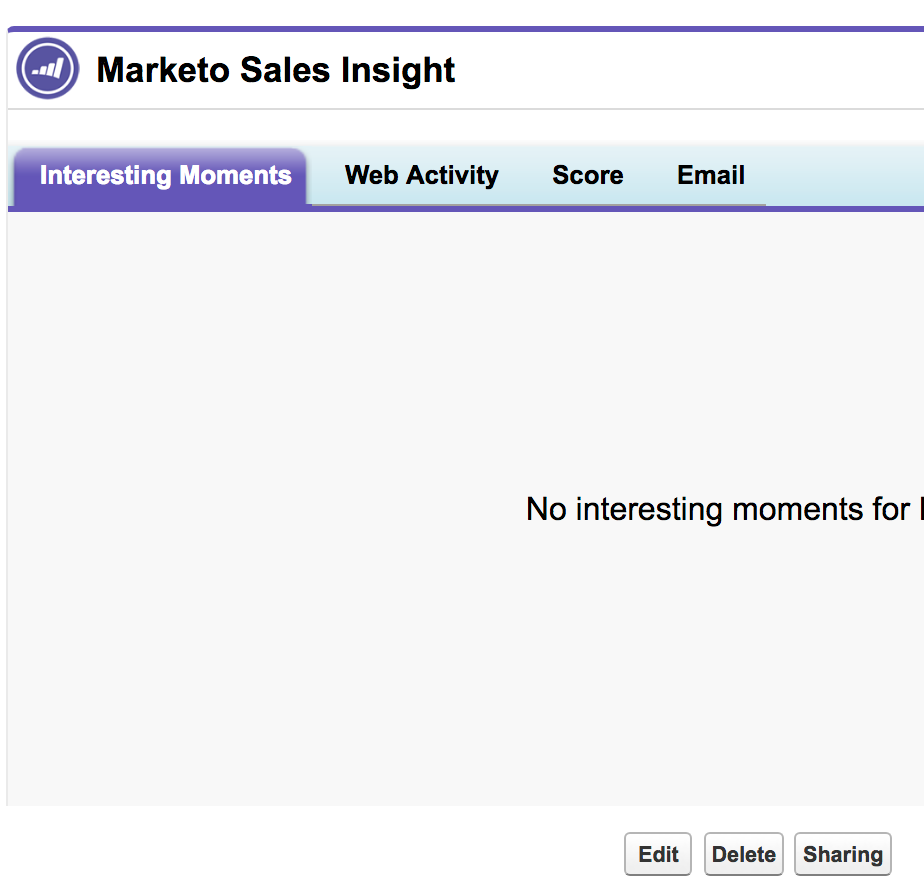Screen dimensions: 924x896
Task: Click white header space right of the title
Action: [700, 70]
